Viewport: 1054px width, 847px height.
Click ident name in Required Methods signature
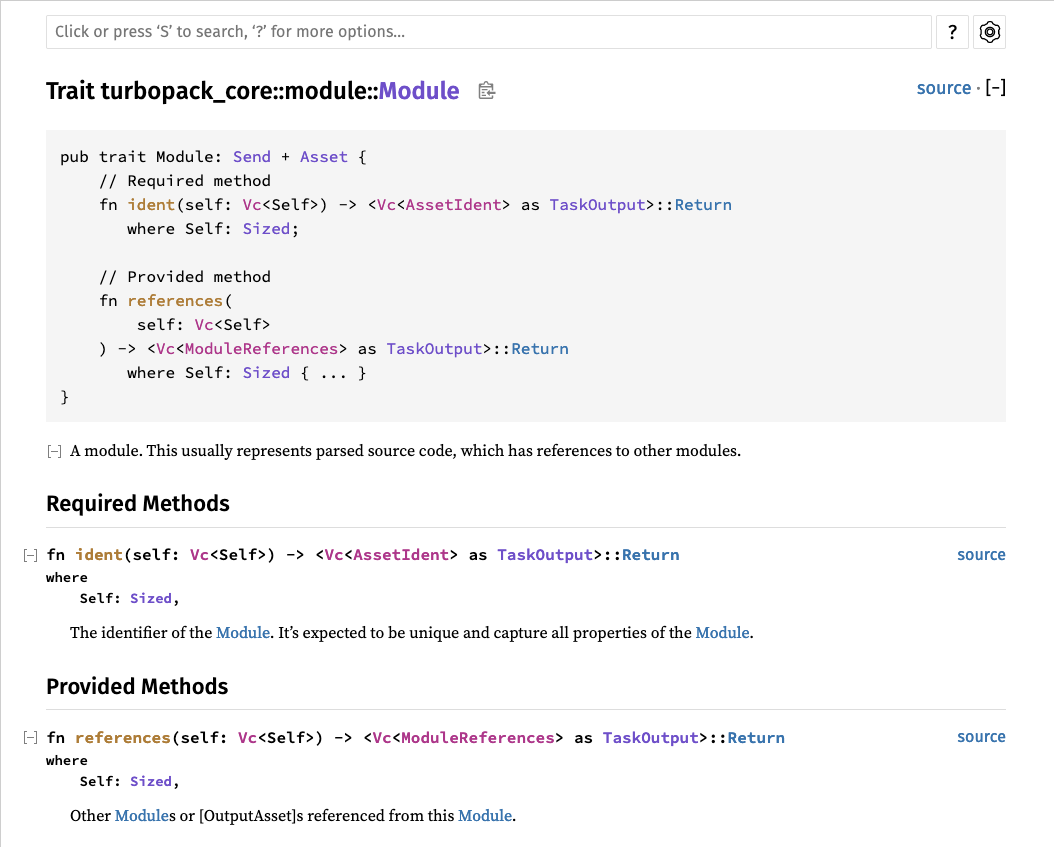click(99, 555)
